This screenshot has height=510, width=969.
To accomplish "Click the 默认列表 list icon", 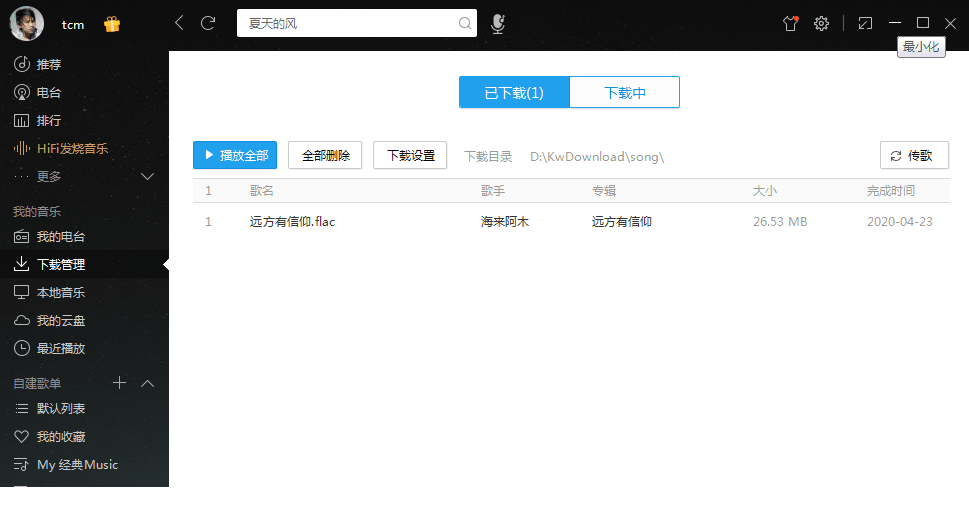I will 22,409.
